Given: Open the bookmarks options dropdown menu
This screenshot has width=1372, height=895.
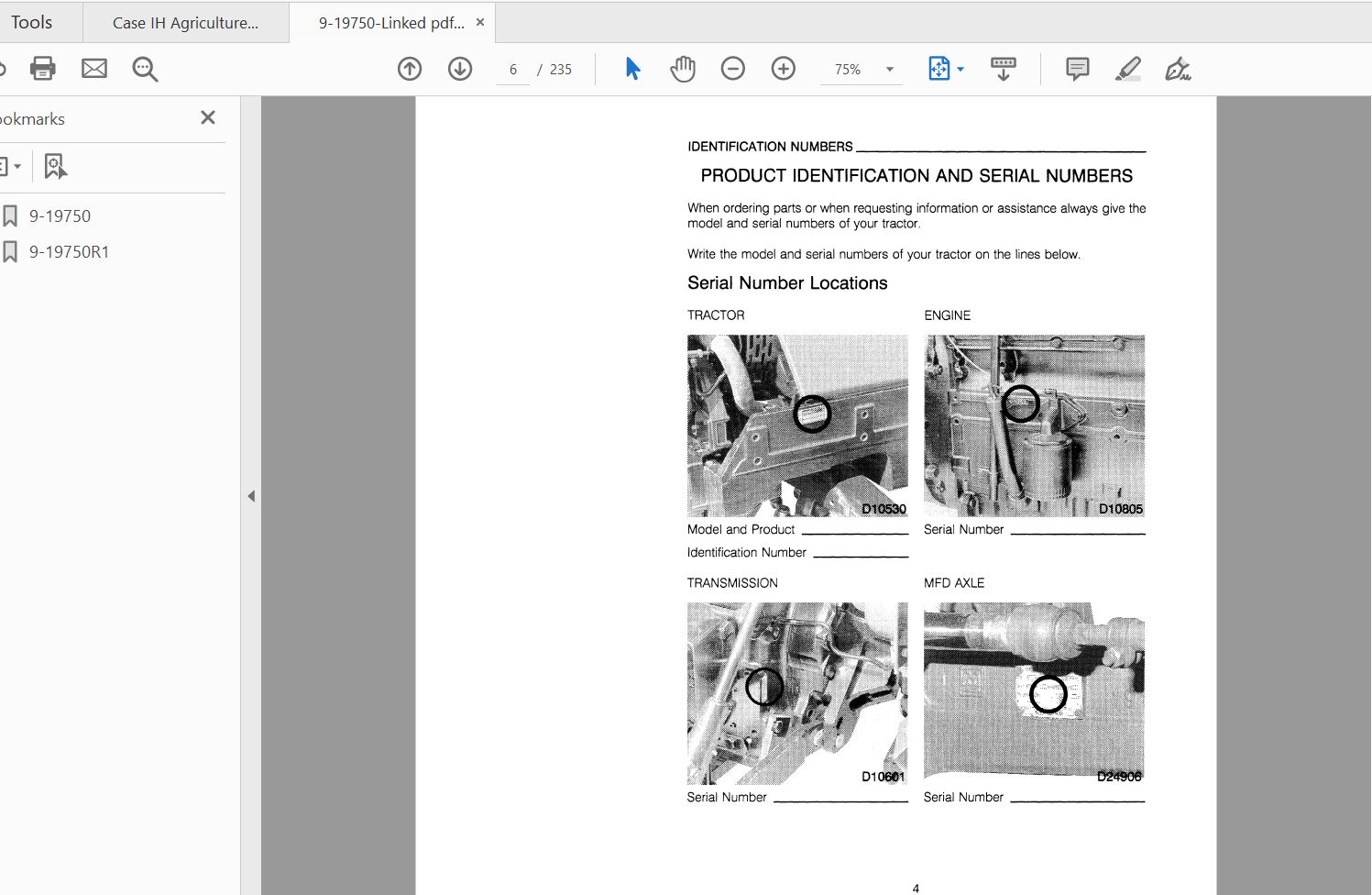Looking at the screenshot, I should click(11, 167).
